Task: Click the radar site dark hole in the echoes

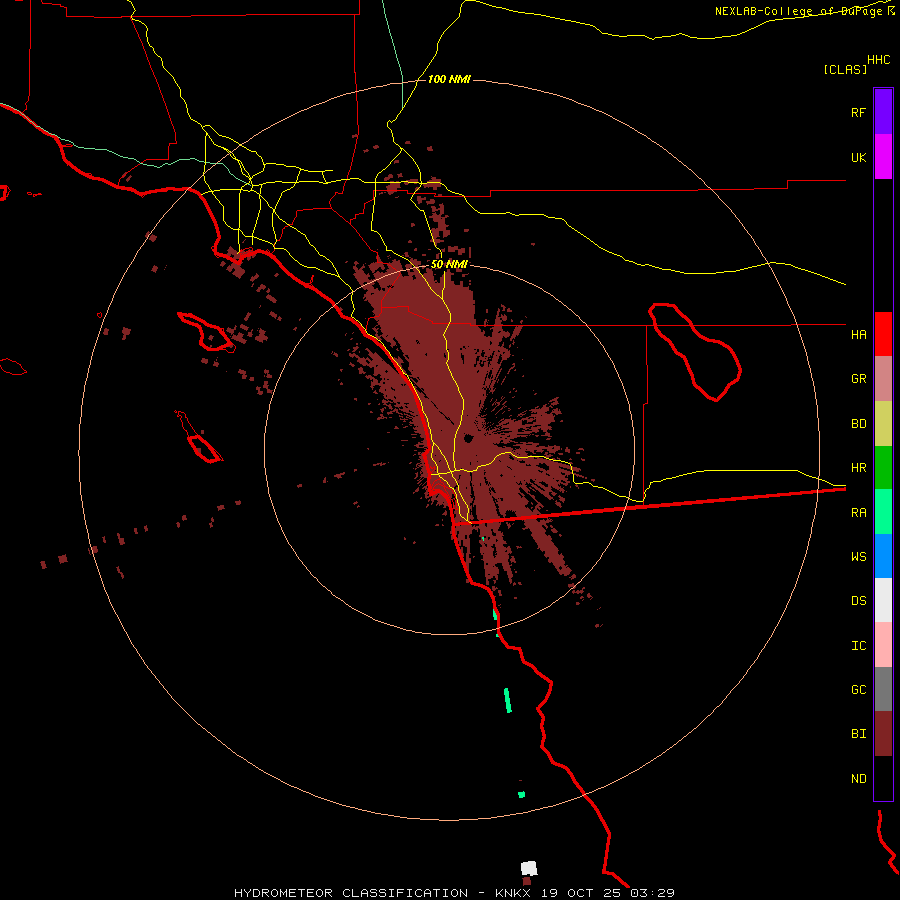Action: pos(468,439)
